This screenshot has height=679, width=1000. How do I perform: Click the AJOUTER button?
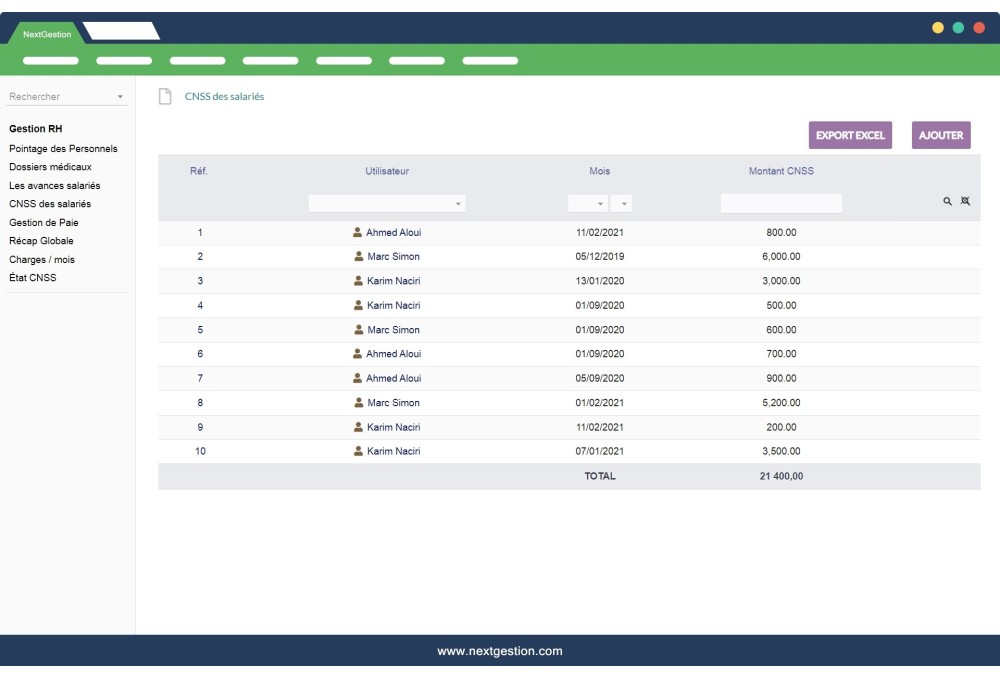[940, 134]
